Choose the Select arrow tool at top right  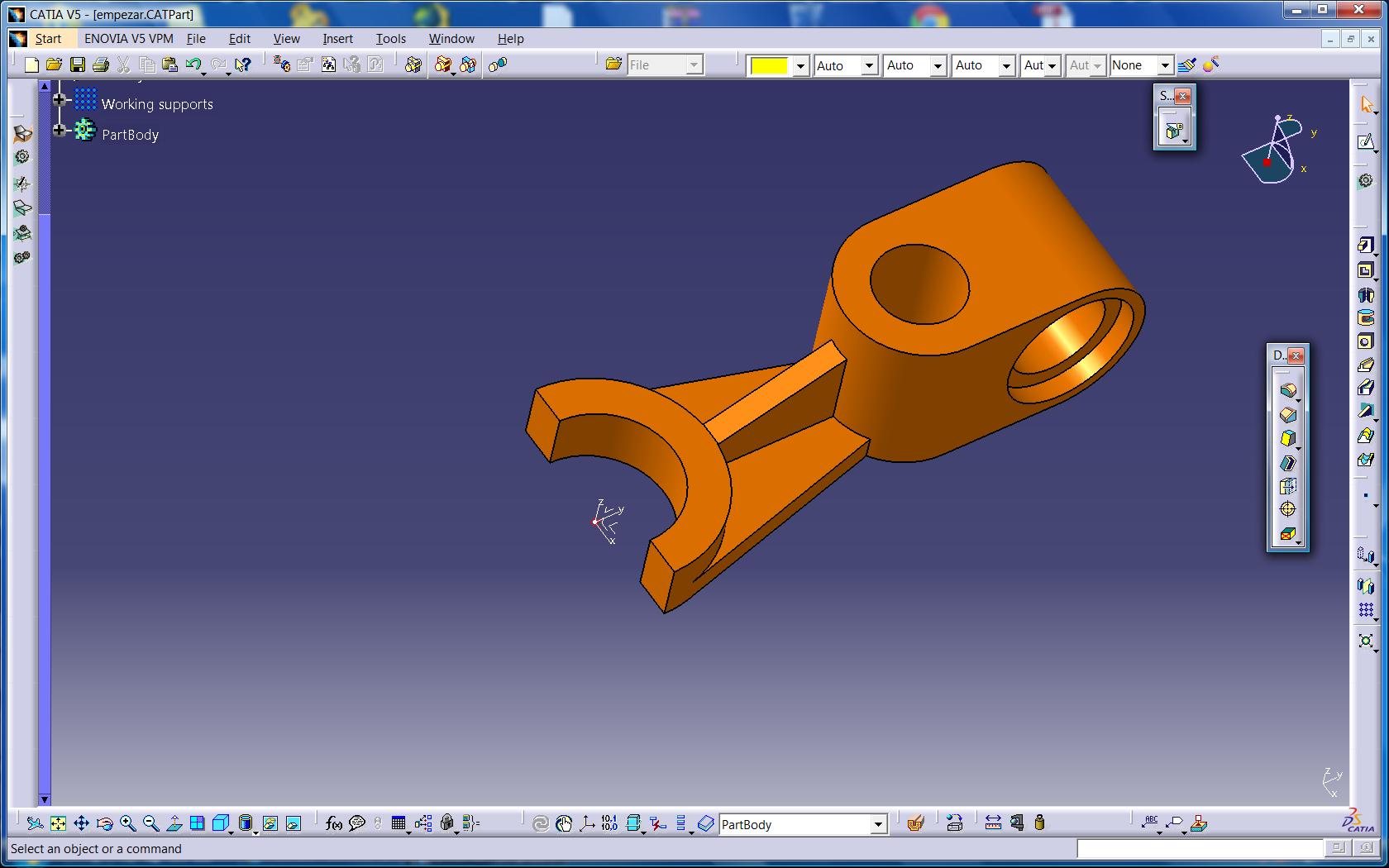1365,105
